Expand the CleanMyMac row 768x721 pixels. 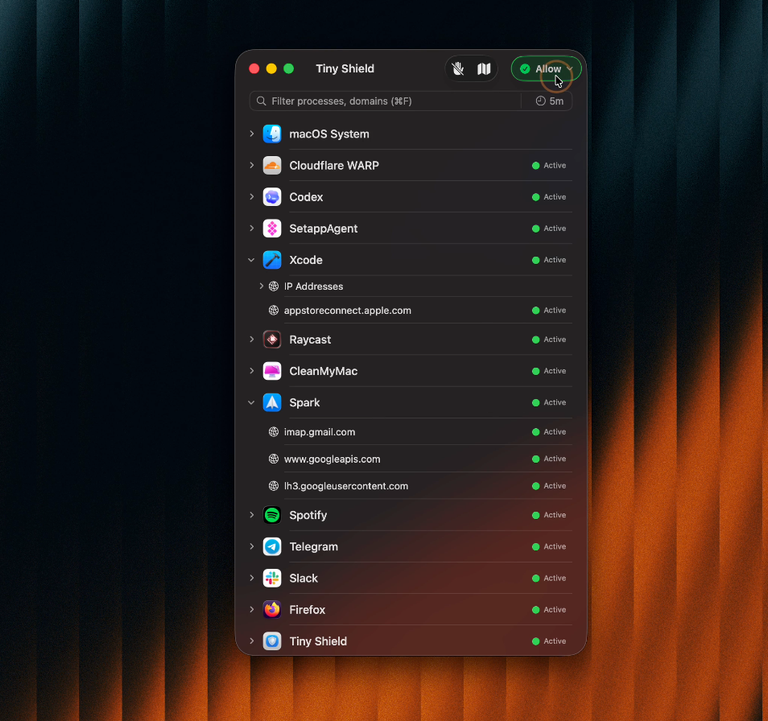(252, 371)
